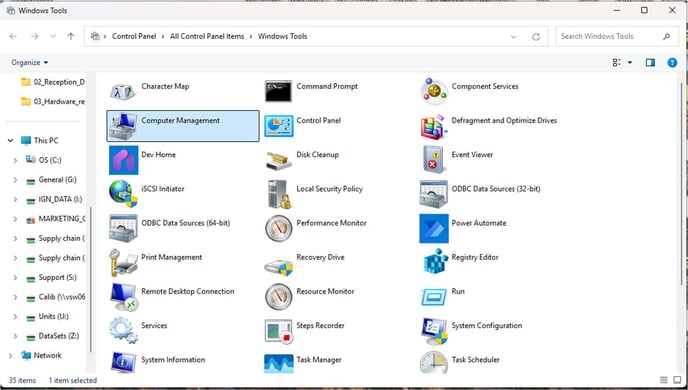
Task: Select the iSCSI Initiator icon
Action: pyautogui.click(x=123, y=194)
